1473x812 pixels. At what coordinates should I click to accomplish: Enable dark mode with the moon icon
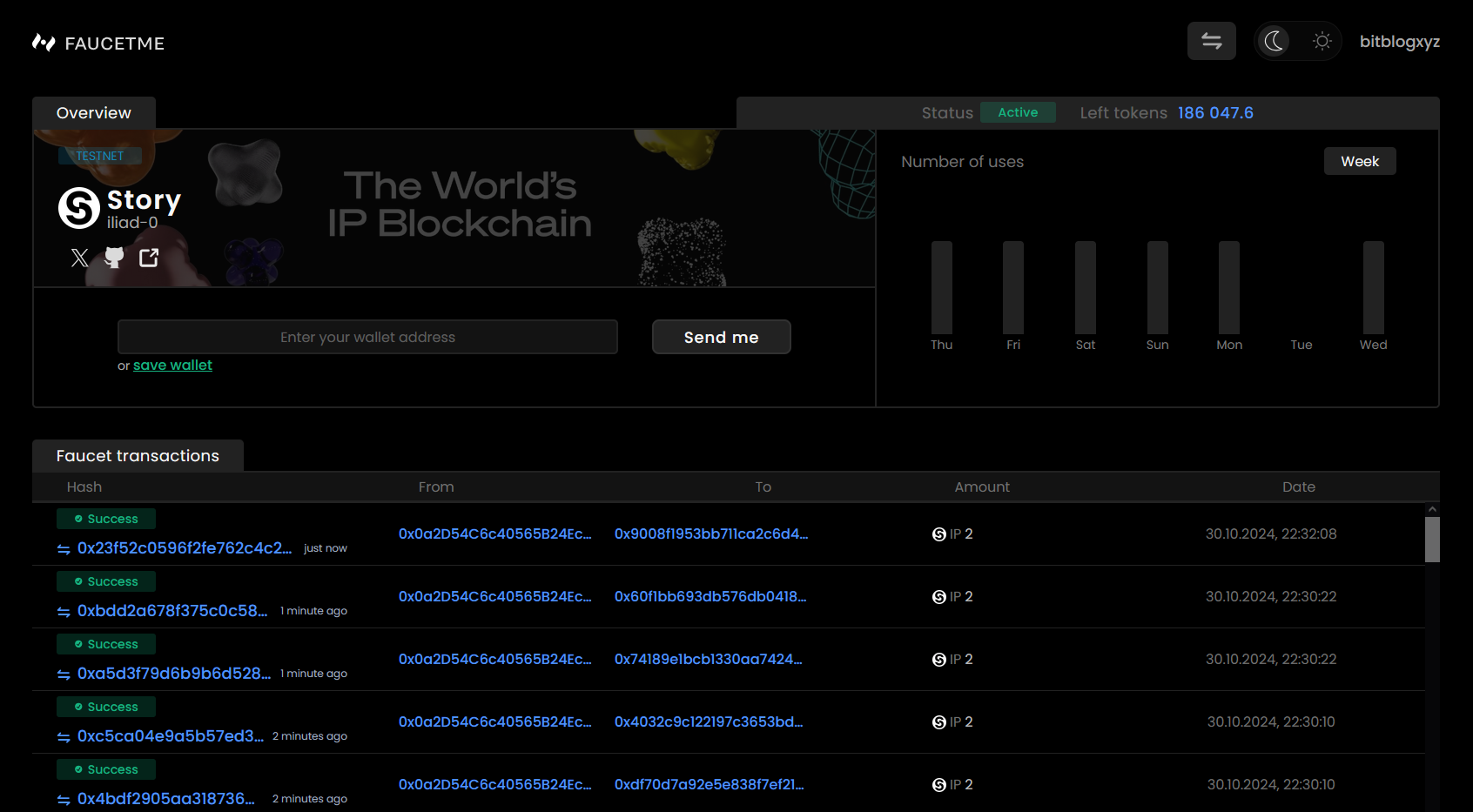coord(1275,41)
